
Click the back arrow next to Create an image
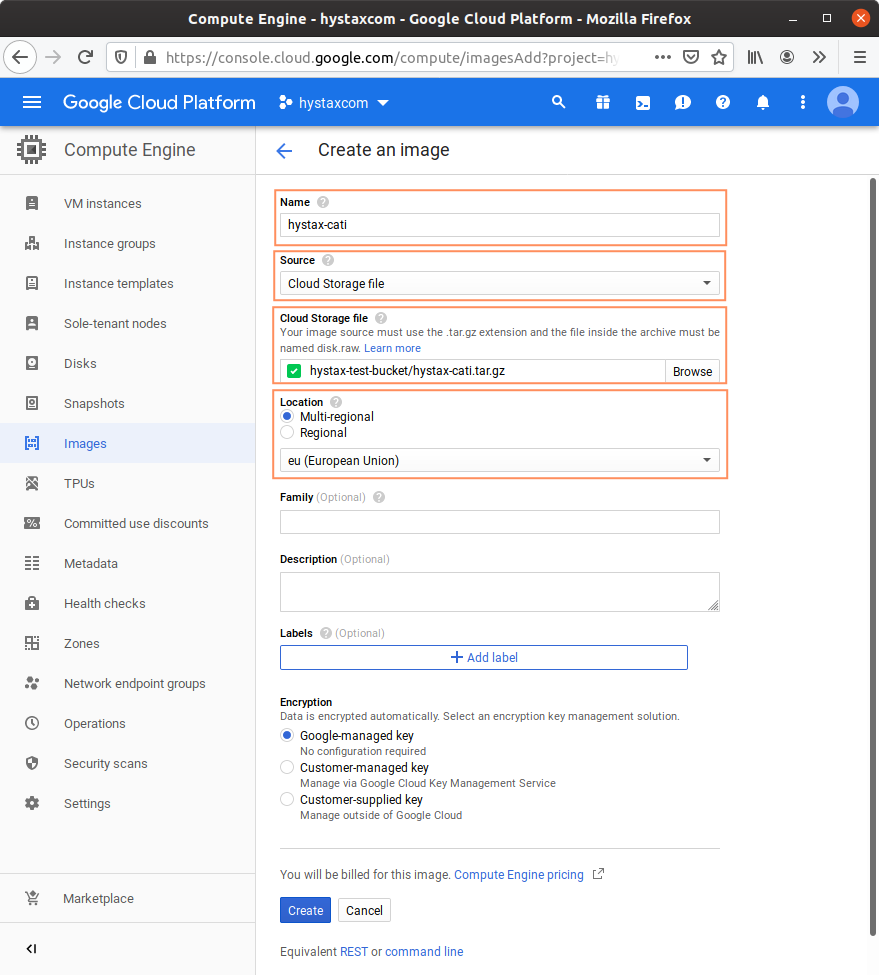pos(284,151)
